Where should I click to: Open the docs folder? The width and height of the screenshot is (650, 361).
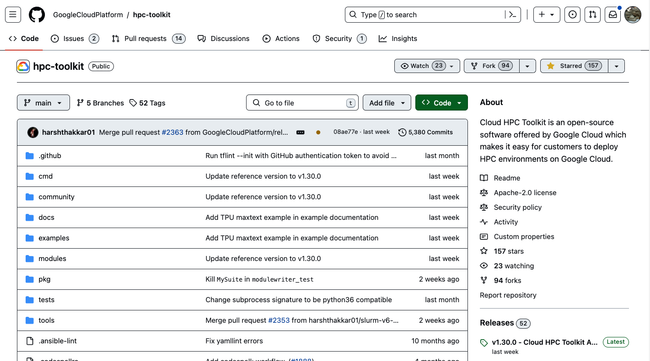[x=46, y=218]
